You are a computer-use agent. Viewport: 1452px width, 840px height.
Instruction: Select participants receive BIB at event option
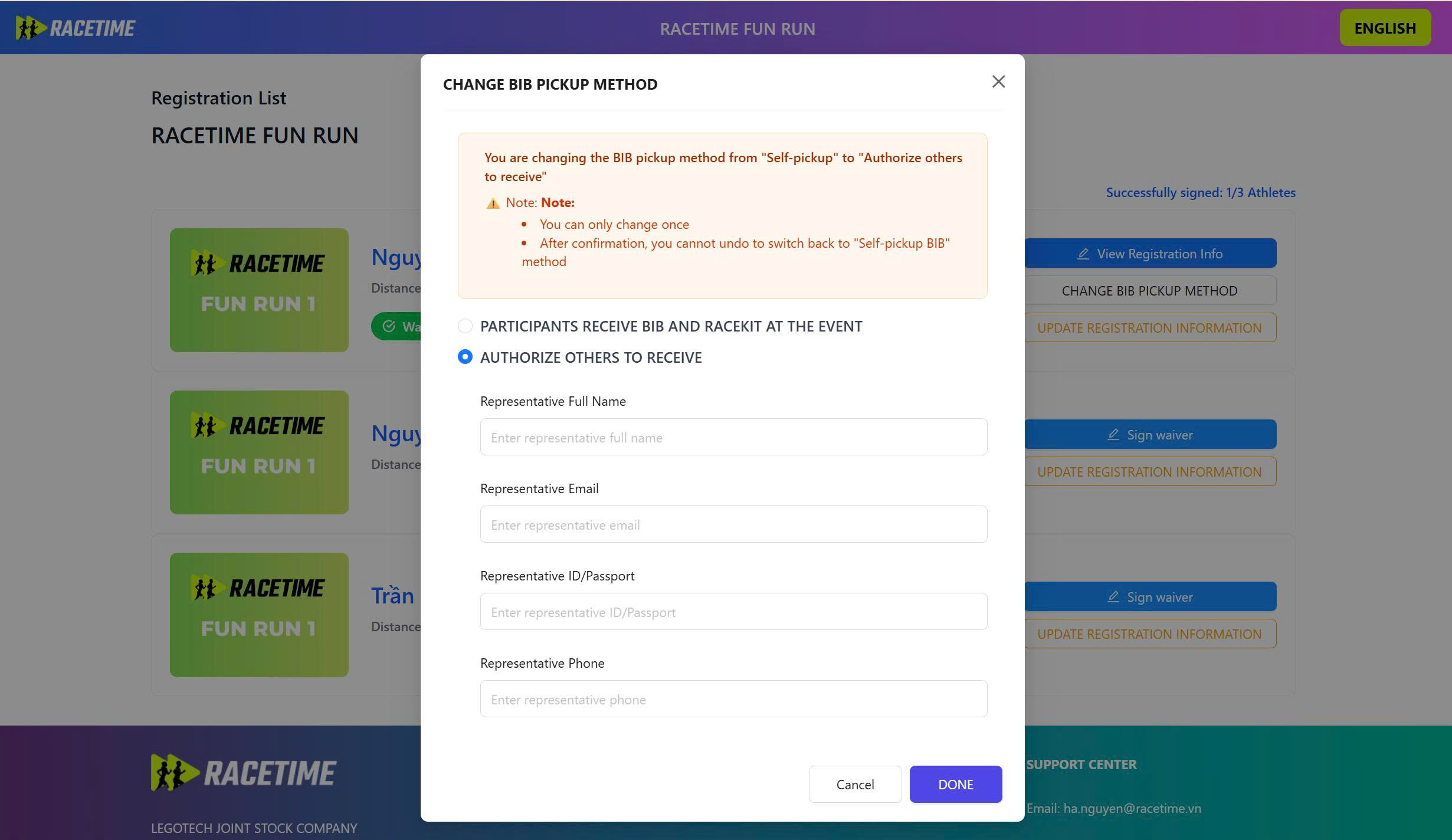click(x=465, y=326)
